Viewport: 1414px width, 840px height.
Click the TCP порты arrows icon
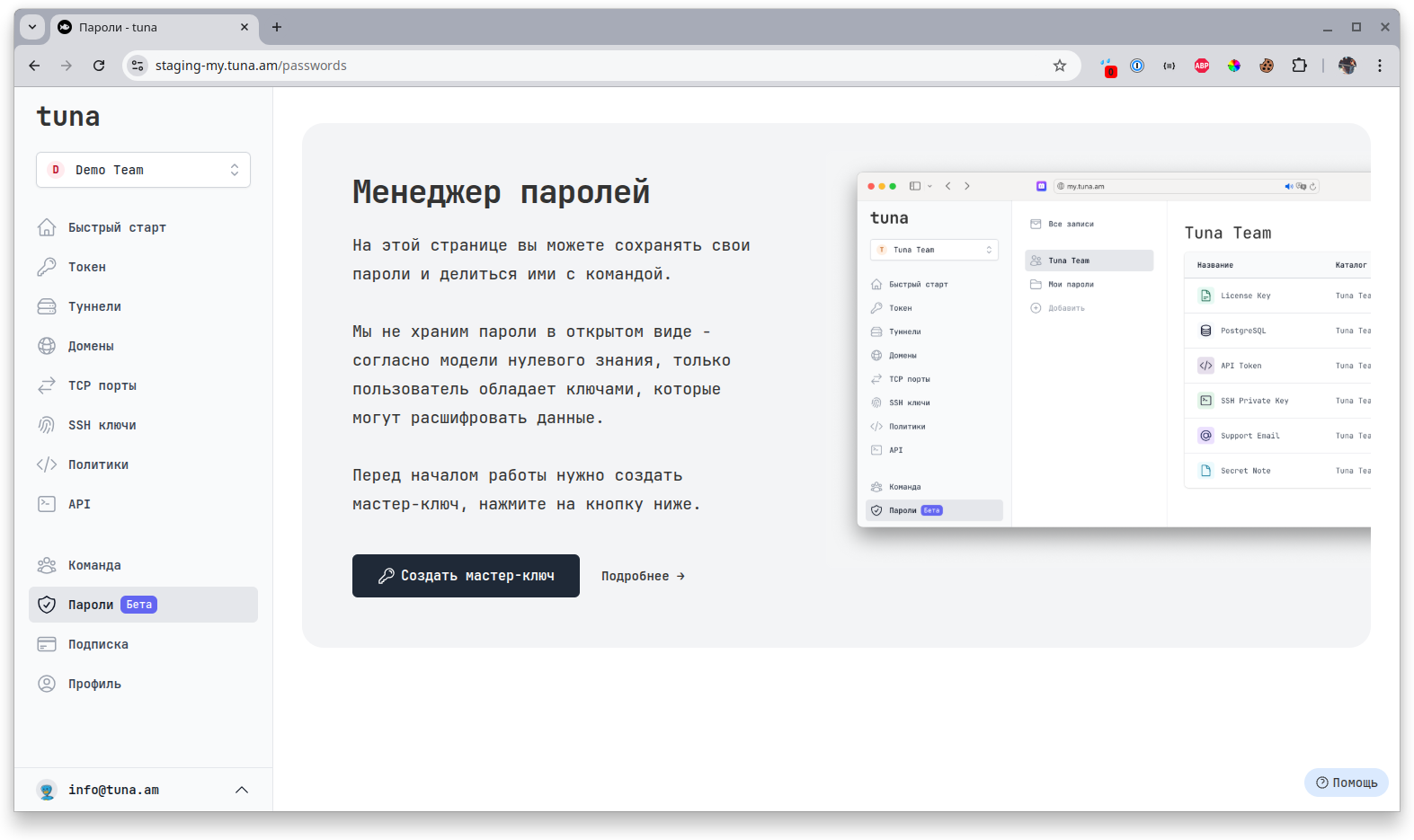(x=47, y=385)
